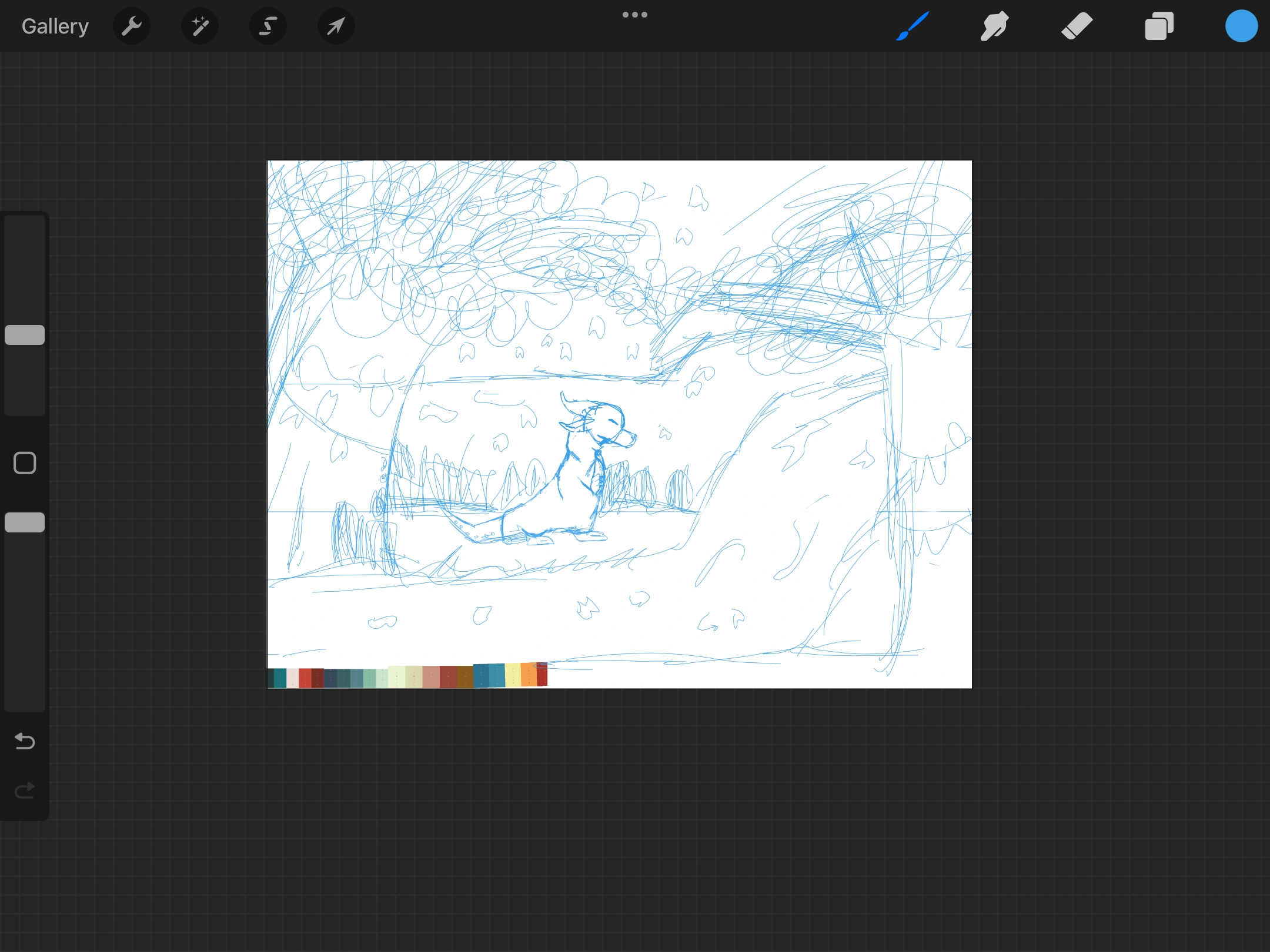This screenshot has height=952, width=1270.
Task: Tap the Undo arrow in the sidebar
Action: coord(24,742)
